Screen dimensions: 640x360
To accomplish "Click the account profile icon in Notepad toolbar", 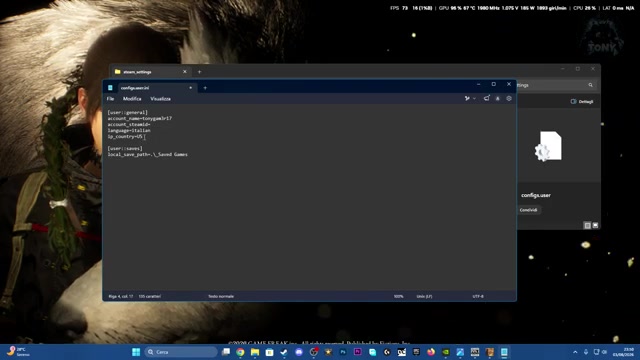I will click(498, 98).
